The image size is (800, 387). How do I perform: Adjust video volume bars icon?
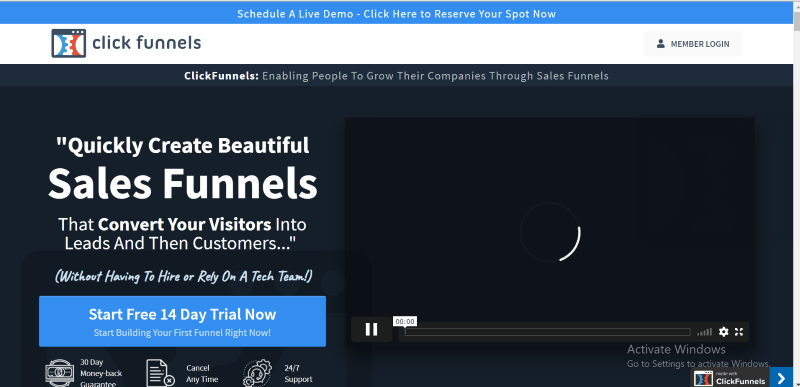tap(705, 332)
